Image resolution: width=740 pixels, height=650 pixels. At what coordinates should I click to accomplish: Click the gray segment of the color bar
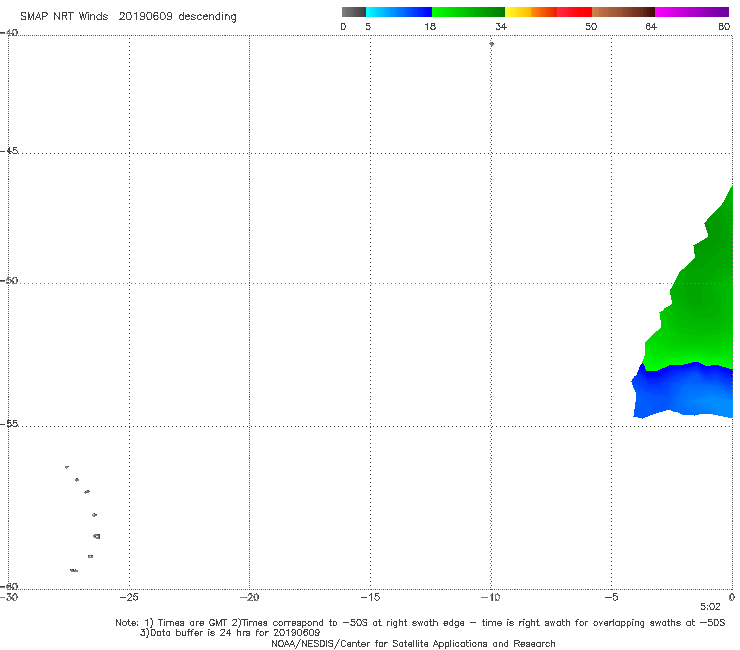354,12
